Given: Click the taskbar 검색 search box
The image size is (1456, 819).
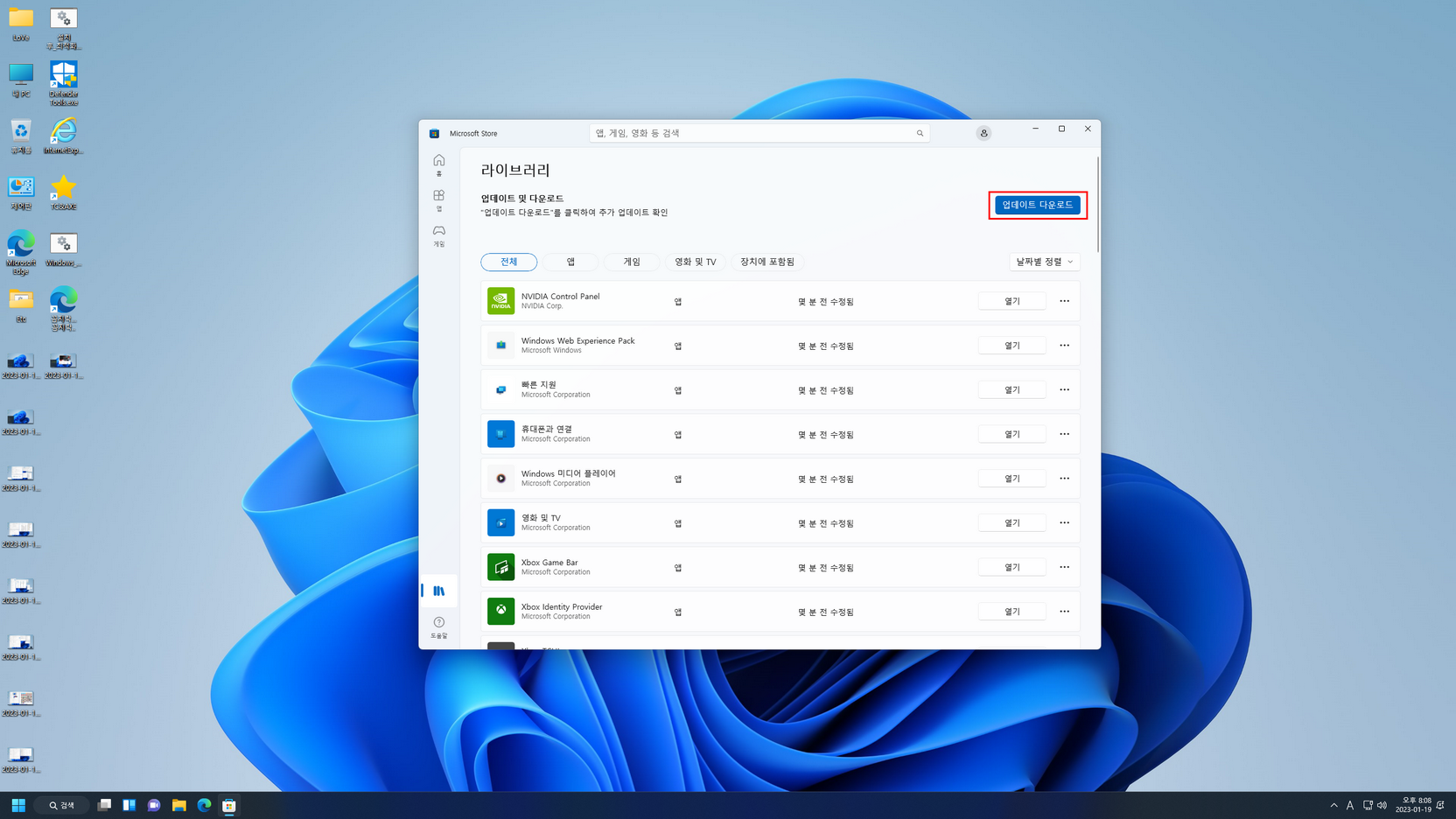Looking at the screenshot, I should click(62, 805).
